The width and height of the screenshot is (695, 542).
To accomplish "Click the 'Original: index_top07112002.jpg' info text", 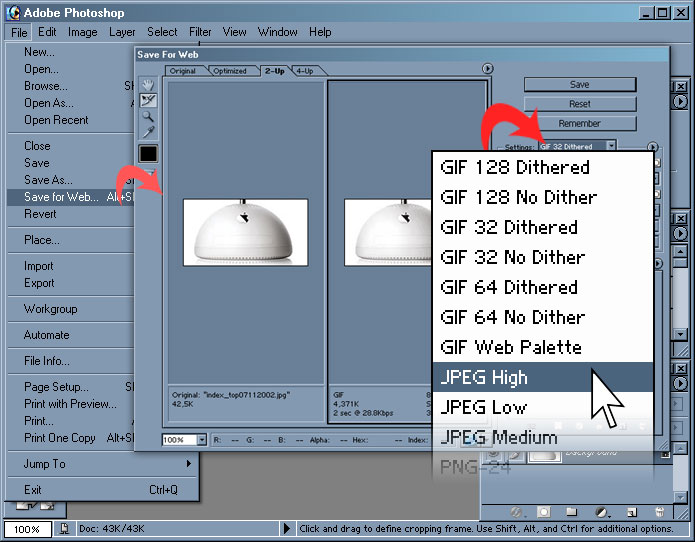I will [230, 395].
